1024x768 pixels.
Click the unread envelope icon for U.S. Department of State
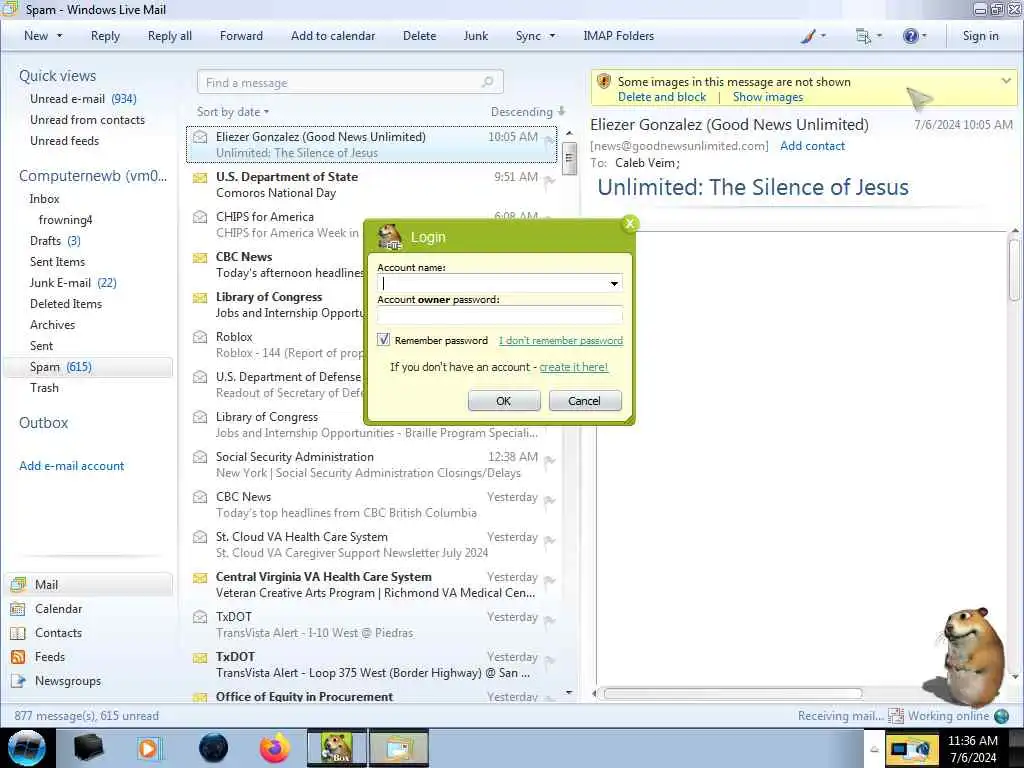click(x=200, y=177)
